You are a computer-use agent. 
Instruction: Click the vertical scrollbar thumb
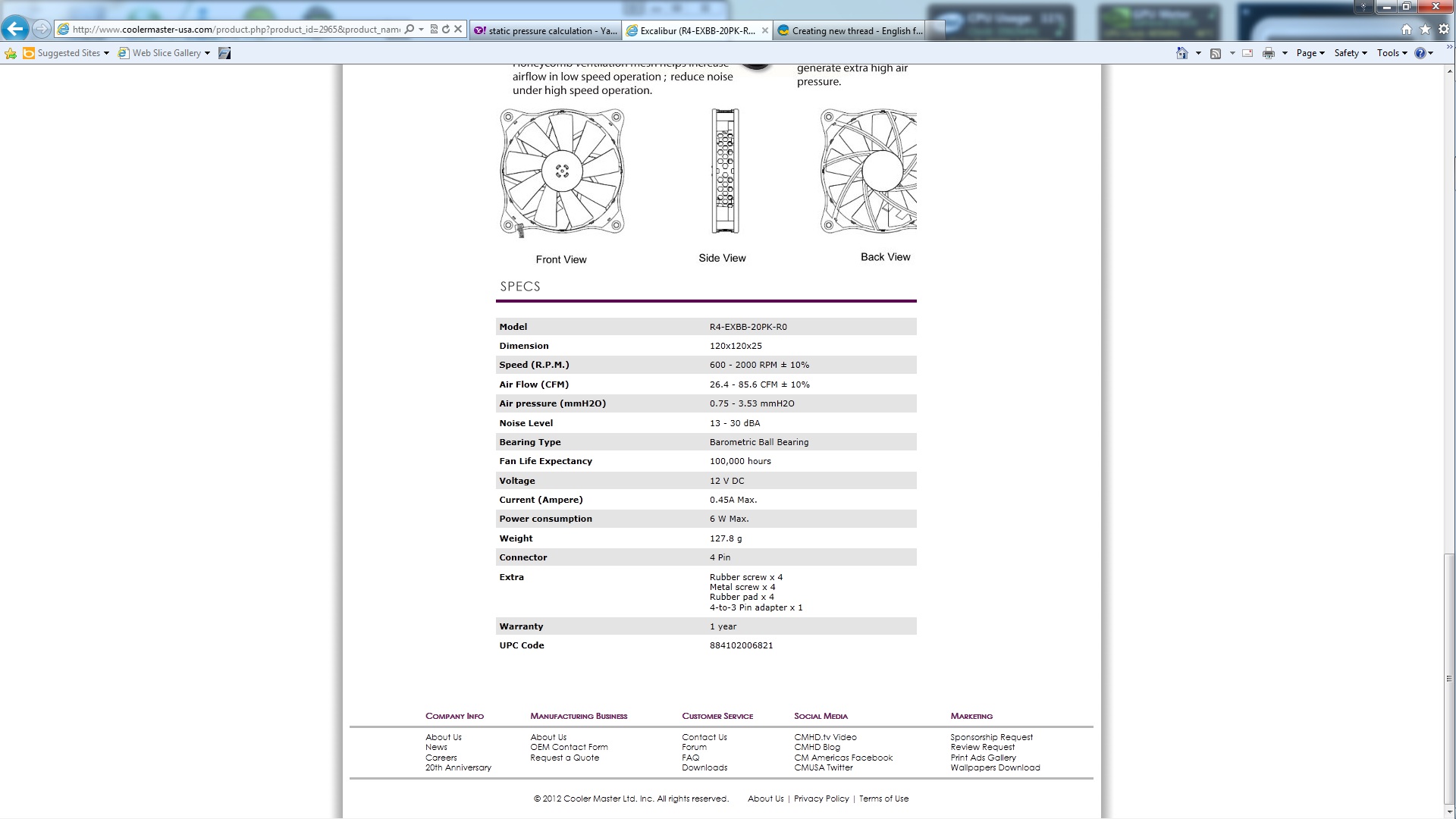[1449, 679]
